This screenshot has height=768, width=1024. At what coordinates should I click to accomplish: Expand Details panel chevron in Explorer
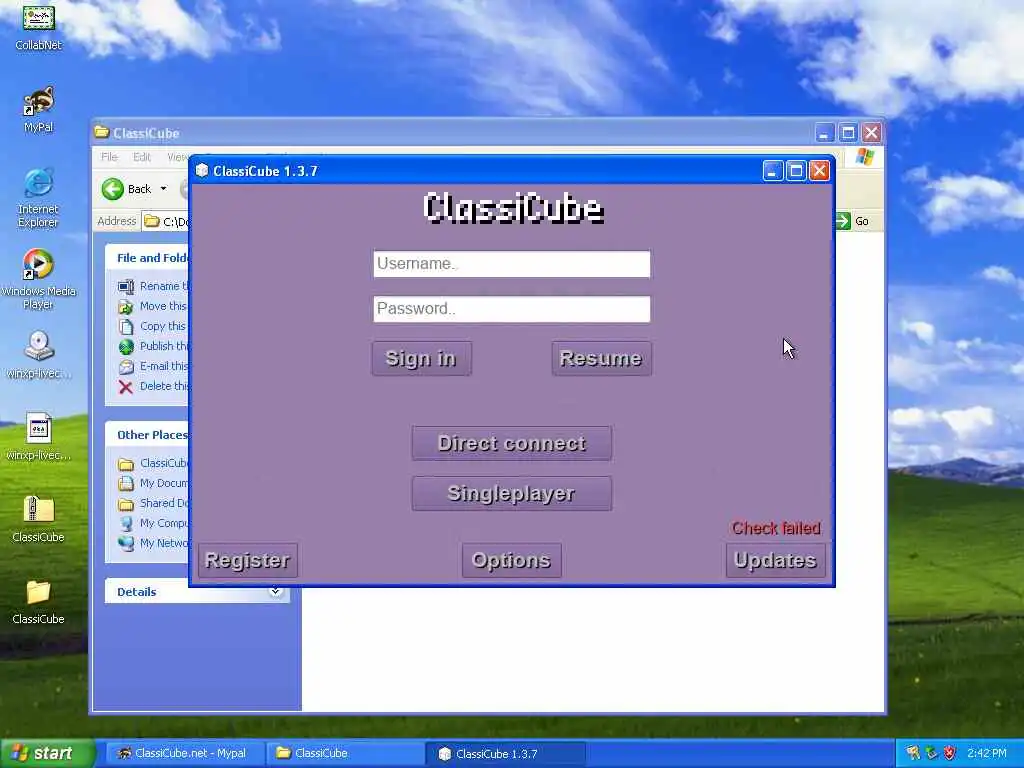pyautogui.click(x=276, y=592)
